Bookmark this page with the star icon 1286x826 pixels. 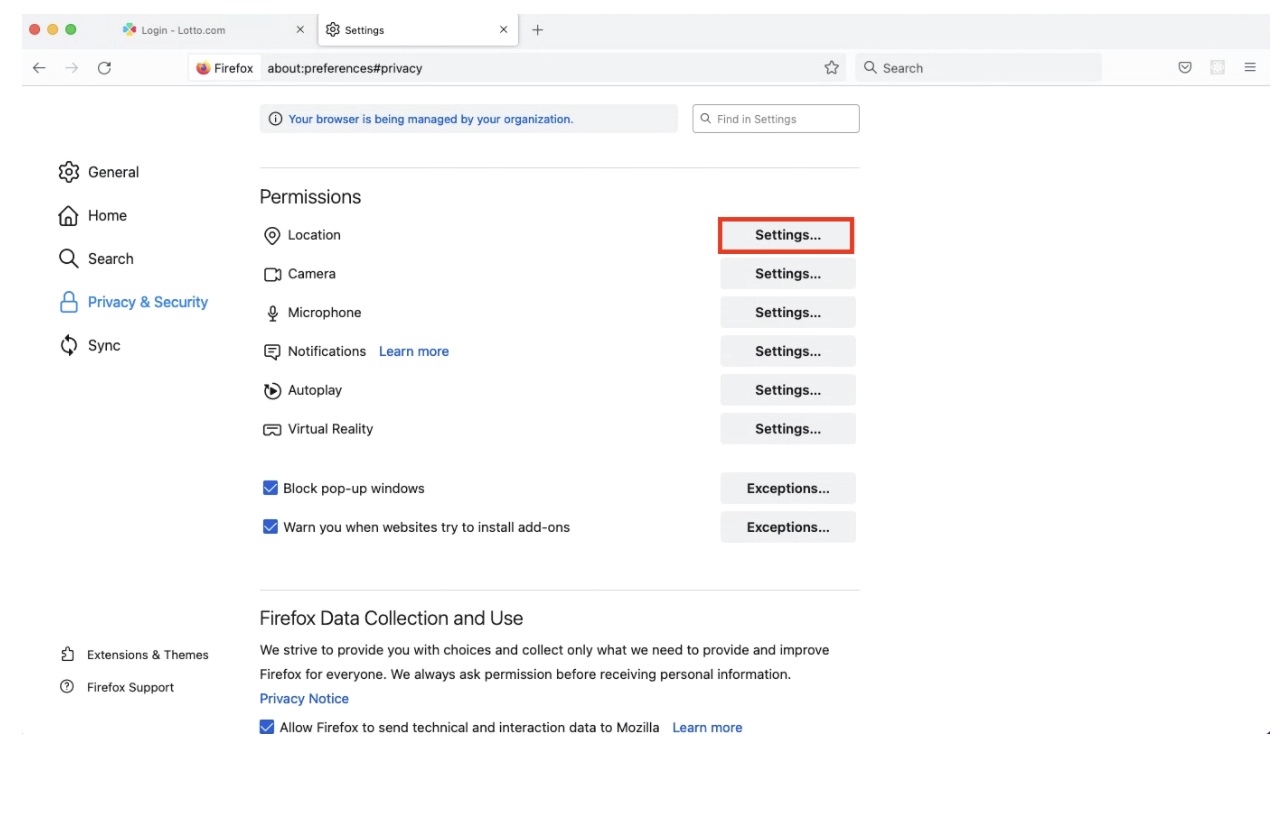pyautogui.click(x=831, y=68)
